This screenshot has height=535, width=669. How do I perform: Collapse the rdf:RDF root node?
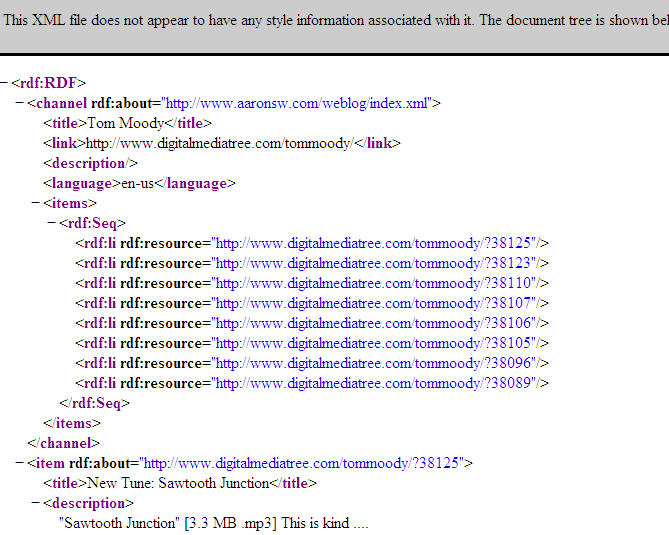pos(5,83)
